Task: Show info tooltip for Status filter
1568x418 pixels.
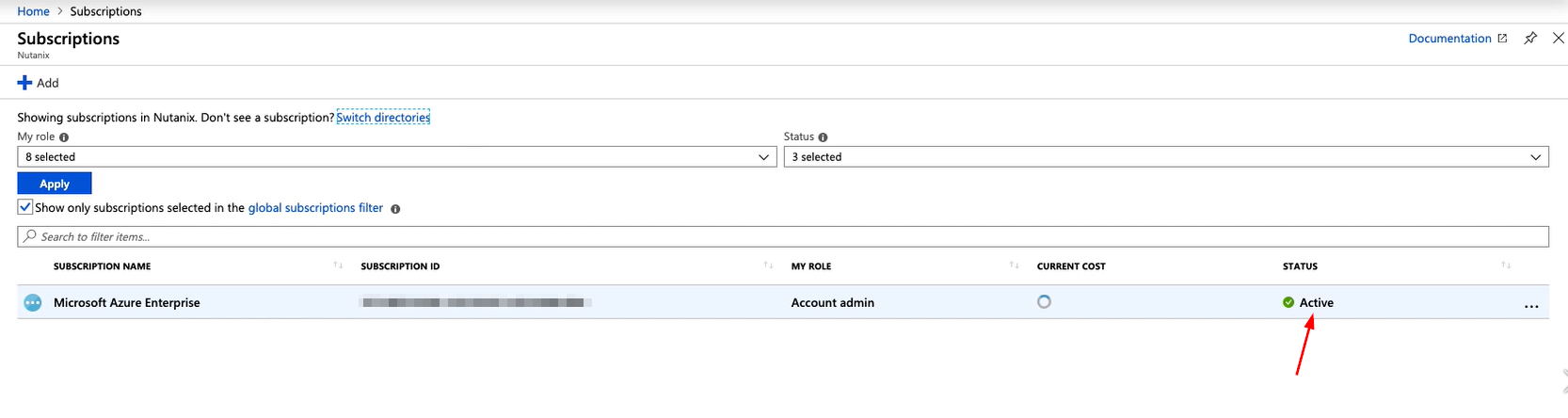Action: coord(823,137)
